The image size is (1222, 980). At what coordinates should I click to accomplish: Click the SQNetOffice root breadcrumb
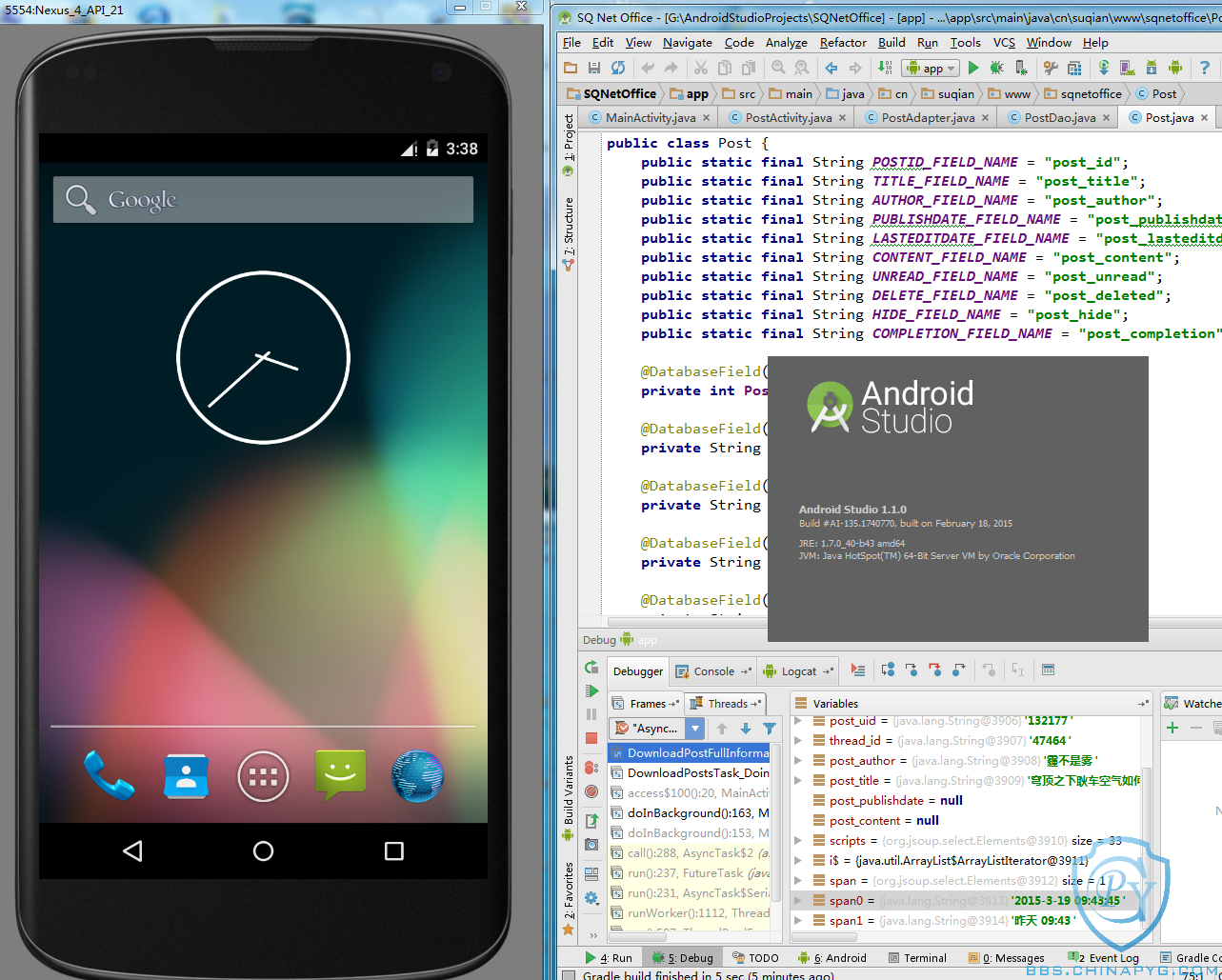click(x=611, y=93)
